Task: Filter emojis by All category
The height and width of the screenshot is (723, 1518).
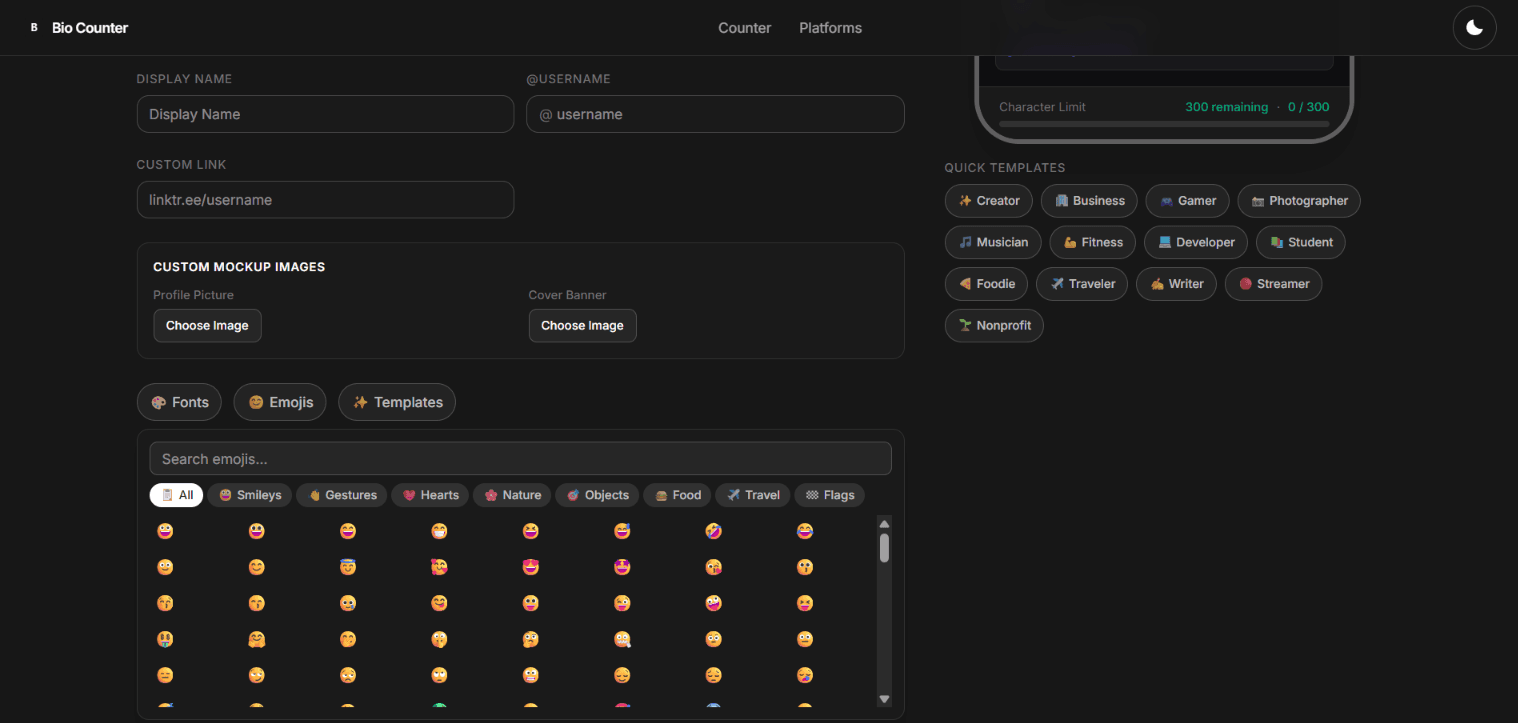Action: pyautogui.click(x=176, y=495)
